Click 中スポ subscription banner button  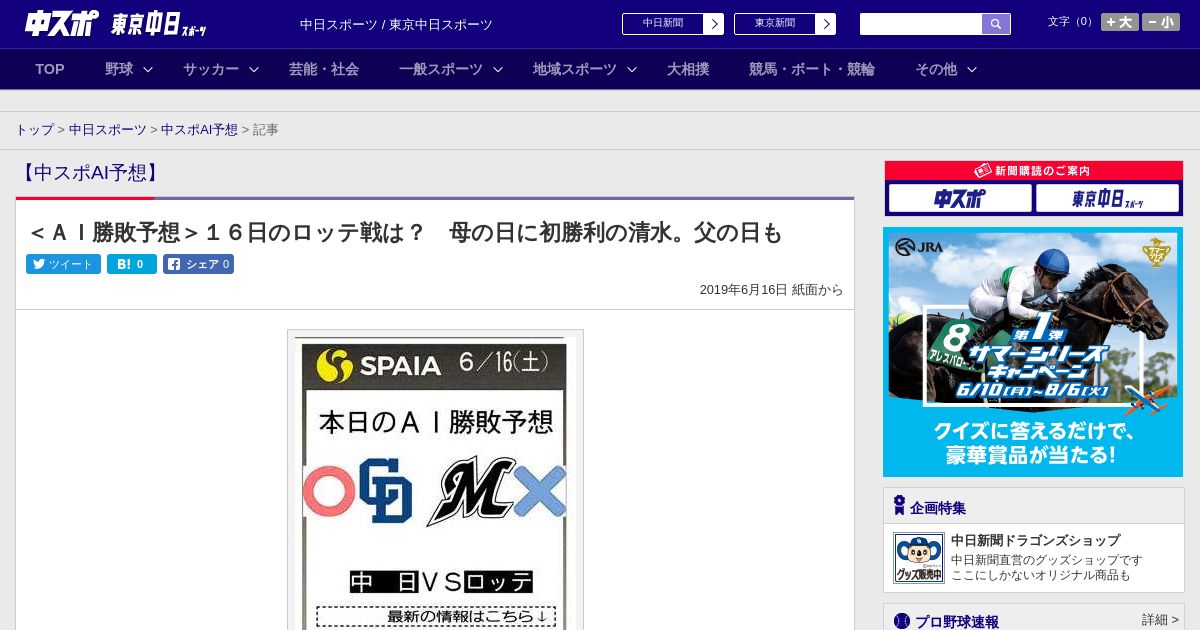(x=960, y=198)
